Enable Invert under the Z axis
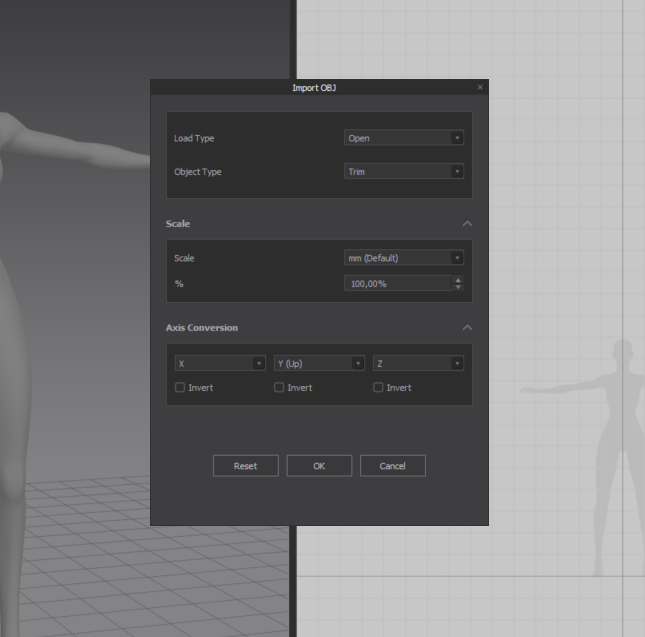 378,388
